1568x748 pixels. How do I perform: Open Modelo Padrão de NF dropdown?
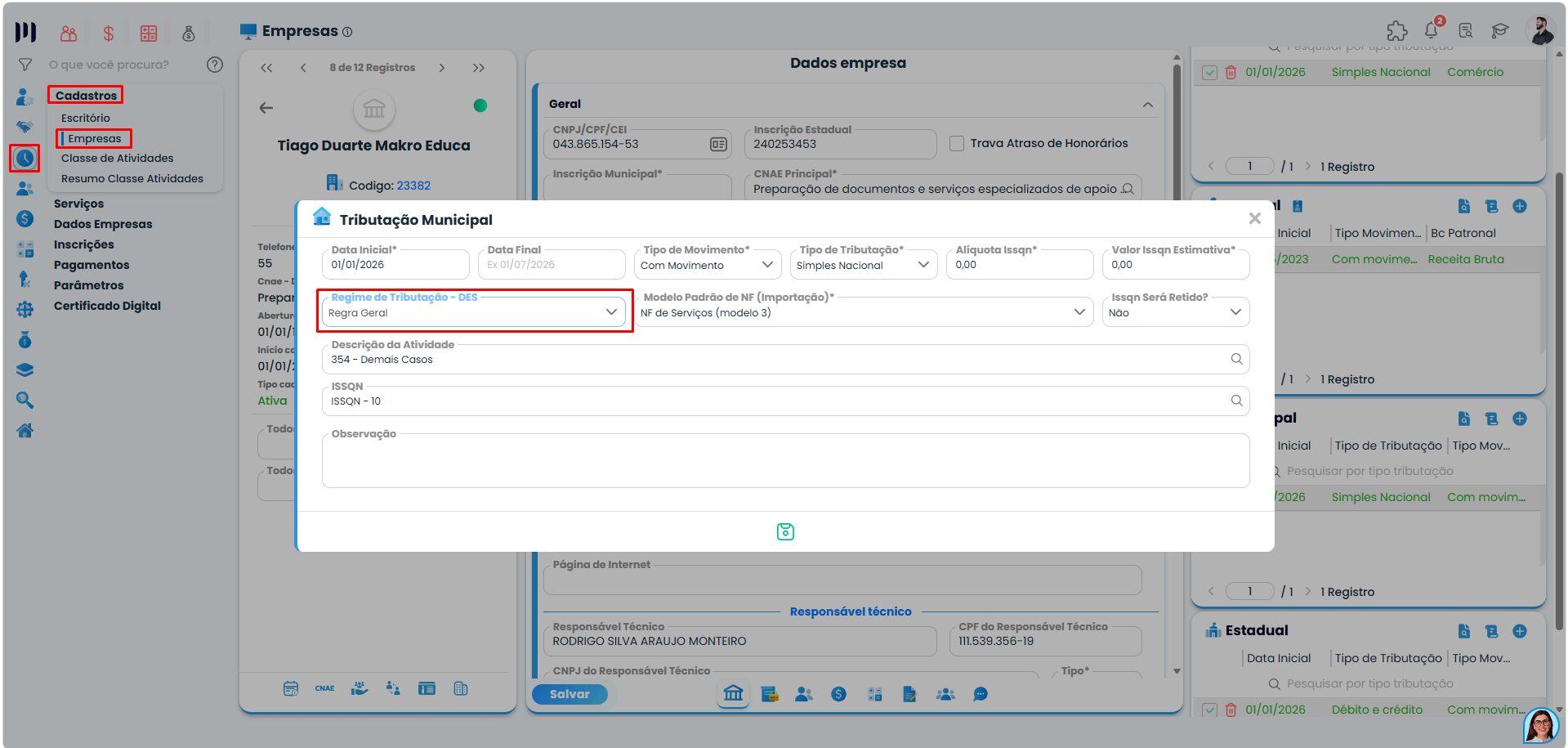(864, 312)
